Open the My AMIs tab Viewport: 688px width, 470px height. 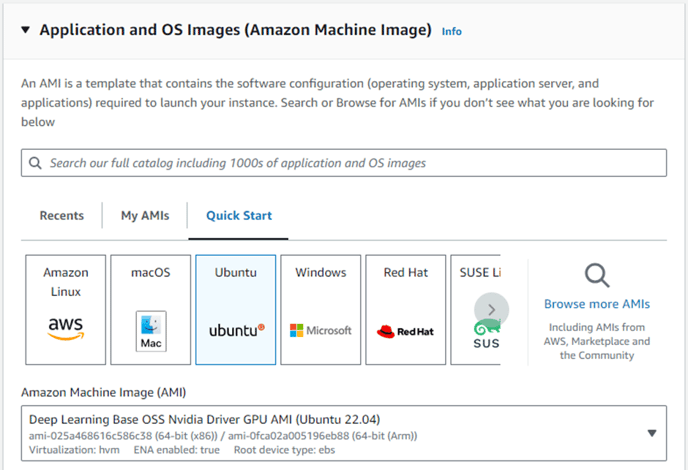coord(145,215)
